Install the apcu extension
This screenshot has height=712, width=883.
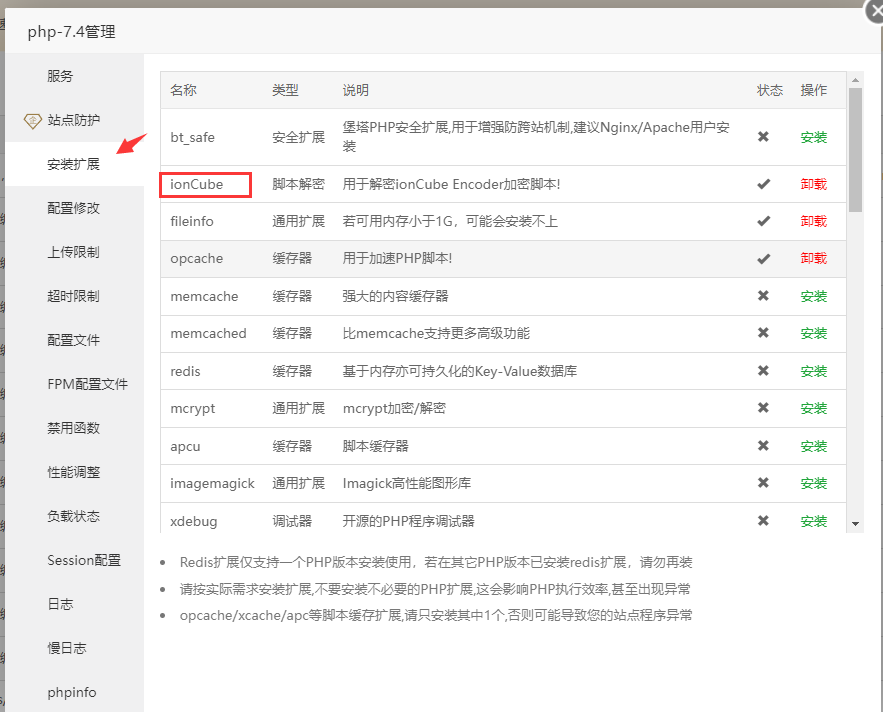pos(814,446)
